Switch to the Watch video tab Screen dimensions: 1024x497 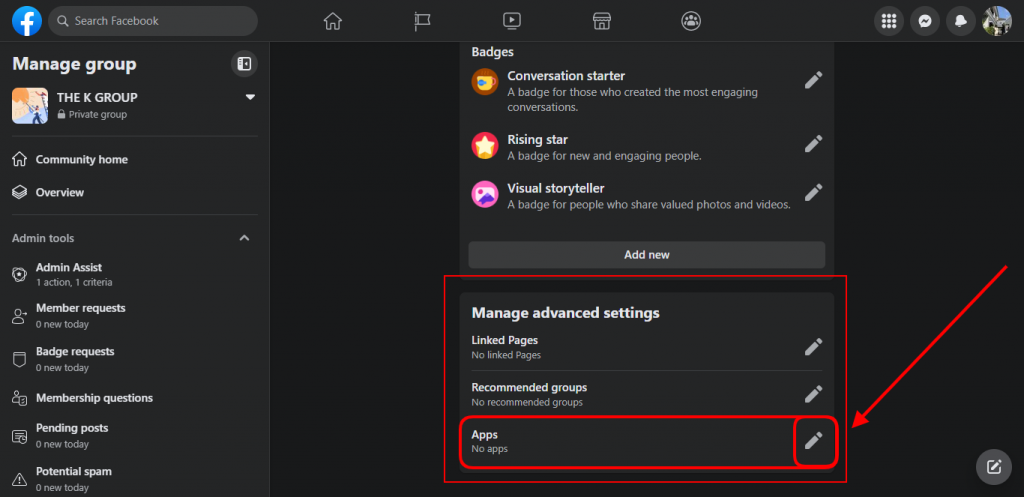tap(512, 21)
